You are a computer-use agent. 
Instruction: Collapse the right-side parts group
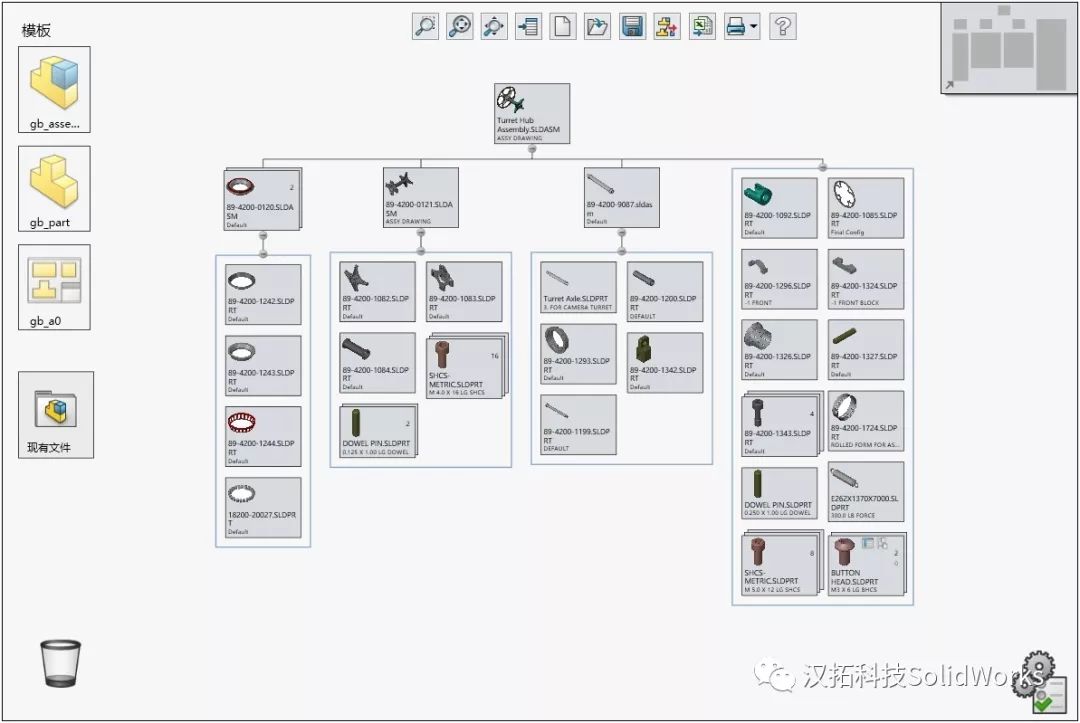click(x=822, y=167)
